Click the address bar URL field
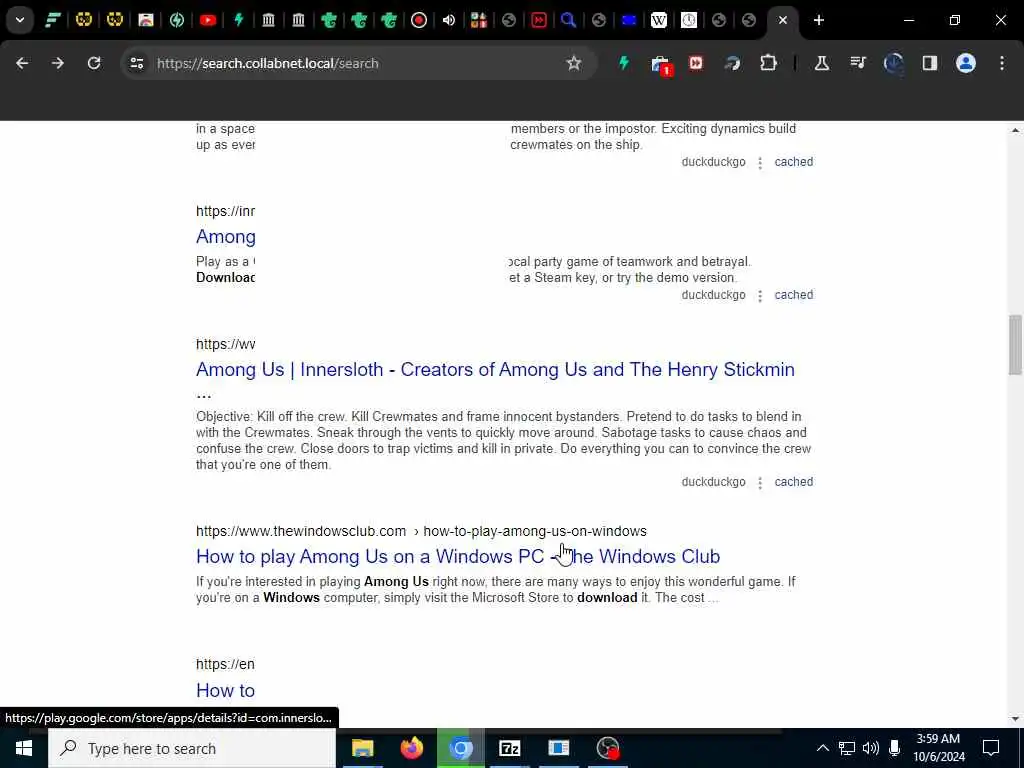Image resolution: width=1024 pixels, height=768 pixels. (x=356, y=63)
